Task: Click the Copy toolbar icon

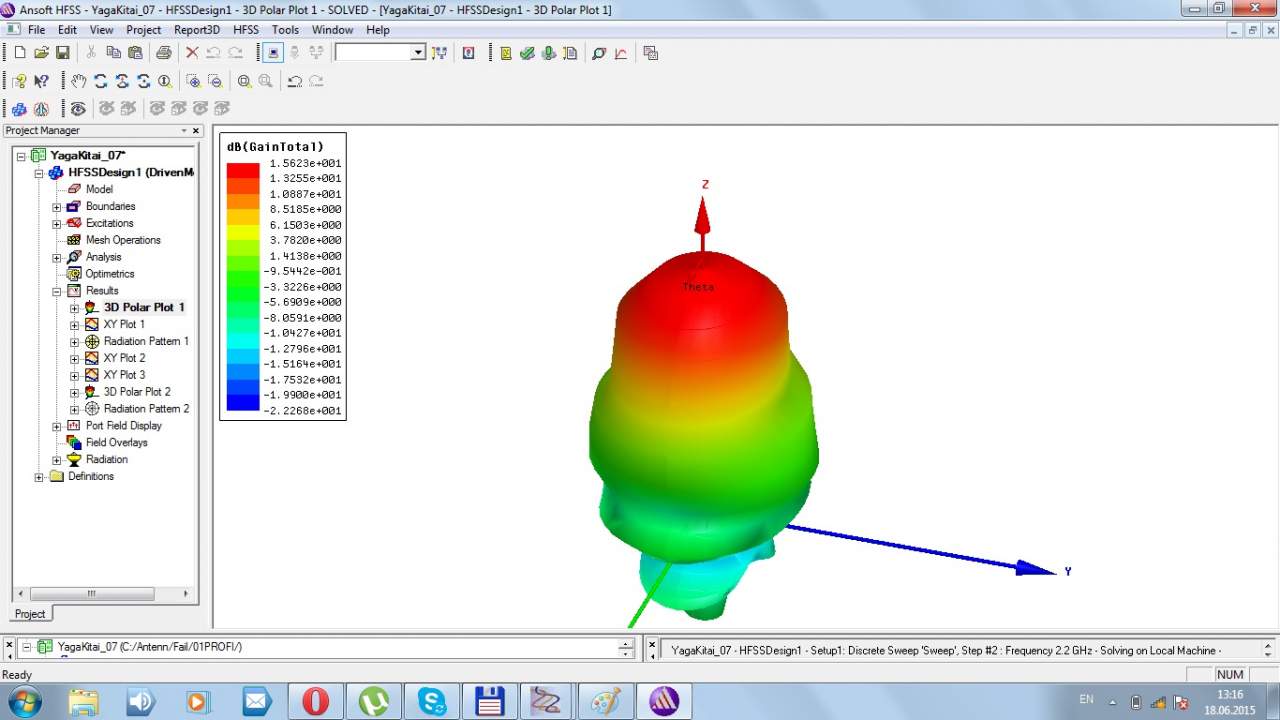Action: tap(112, 52)
